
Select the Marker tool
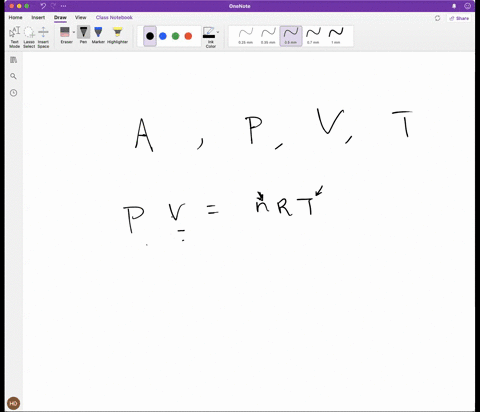click(98, 35)
